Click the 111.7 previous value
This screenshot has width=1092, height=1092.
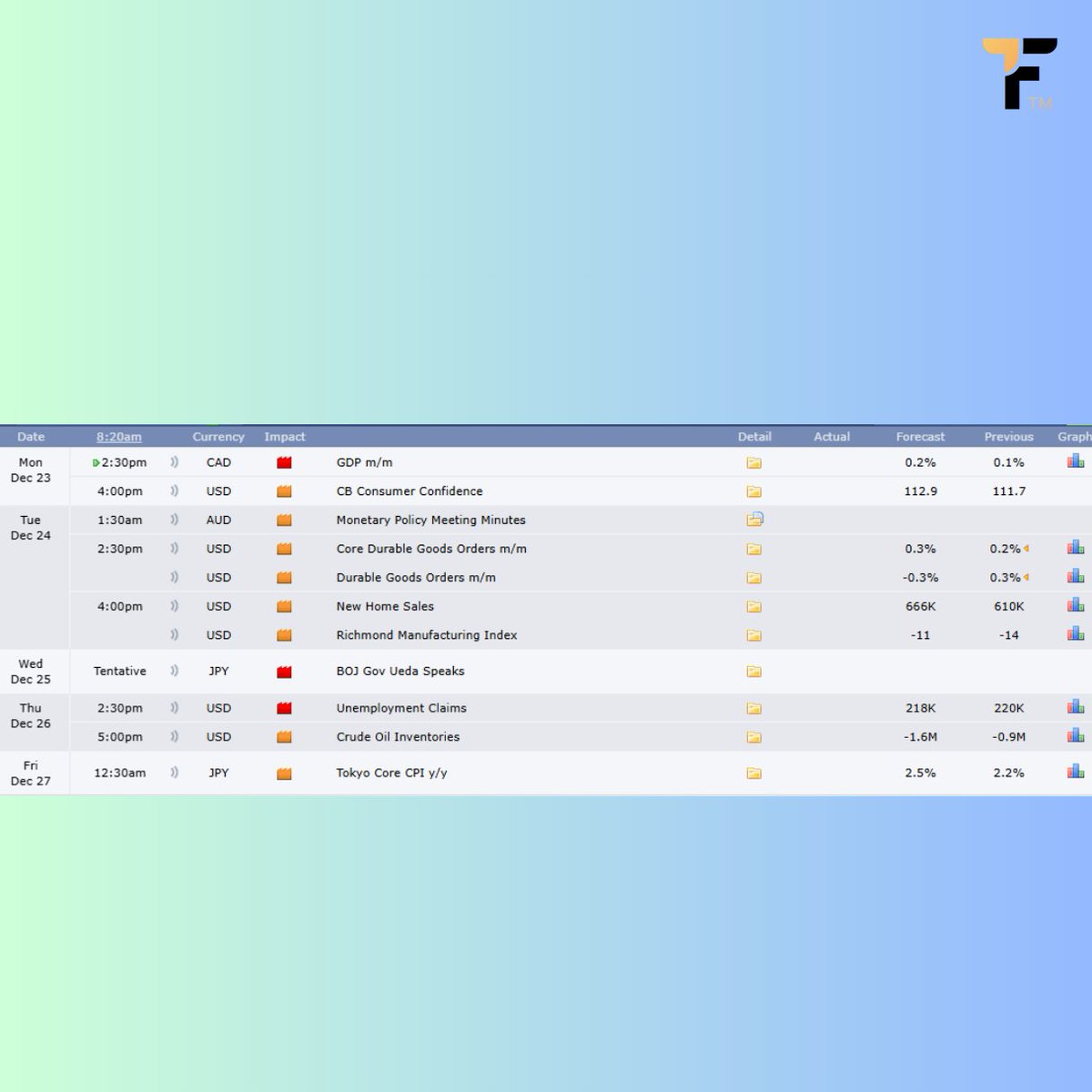tap(1008, 491)
